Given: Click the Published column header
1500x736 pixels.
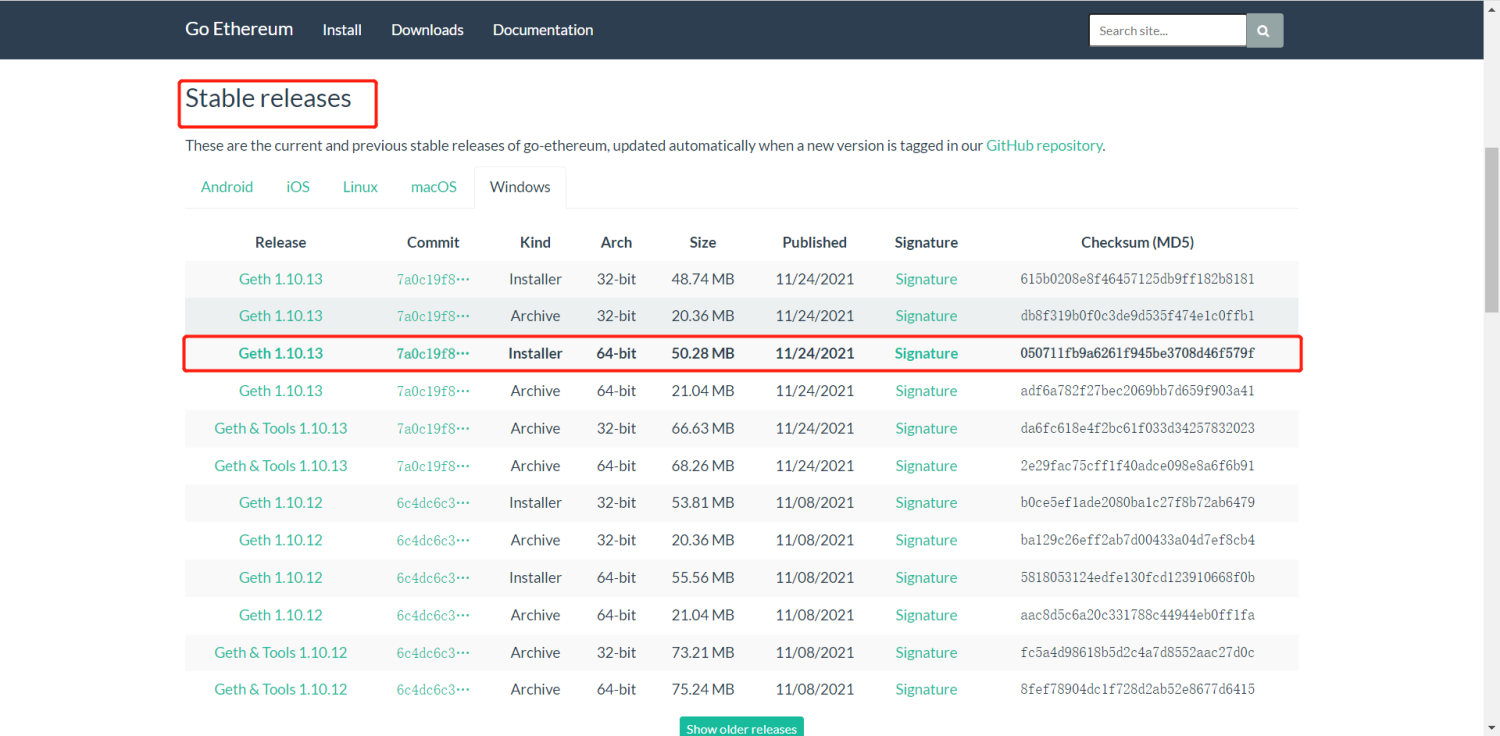Looking at the screenshot, I should point(814,242).
